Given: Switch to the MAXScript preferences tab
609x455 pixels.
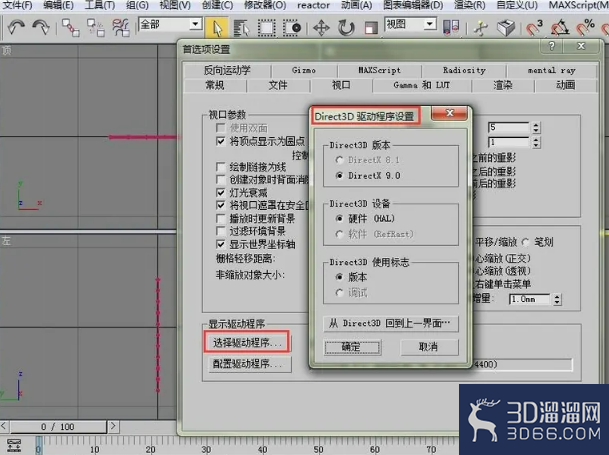Looking at the screenshot, I should coord(379,70).
